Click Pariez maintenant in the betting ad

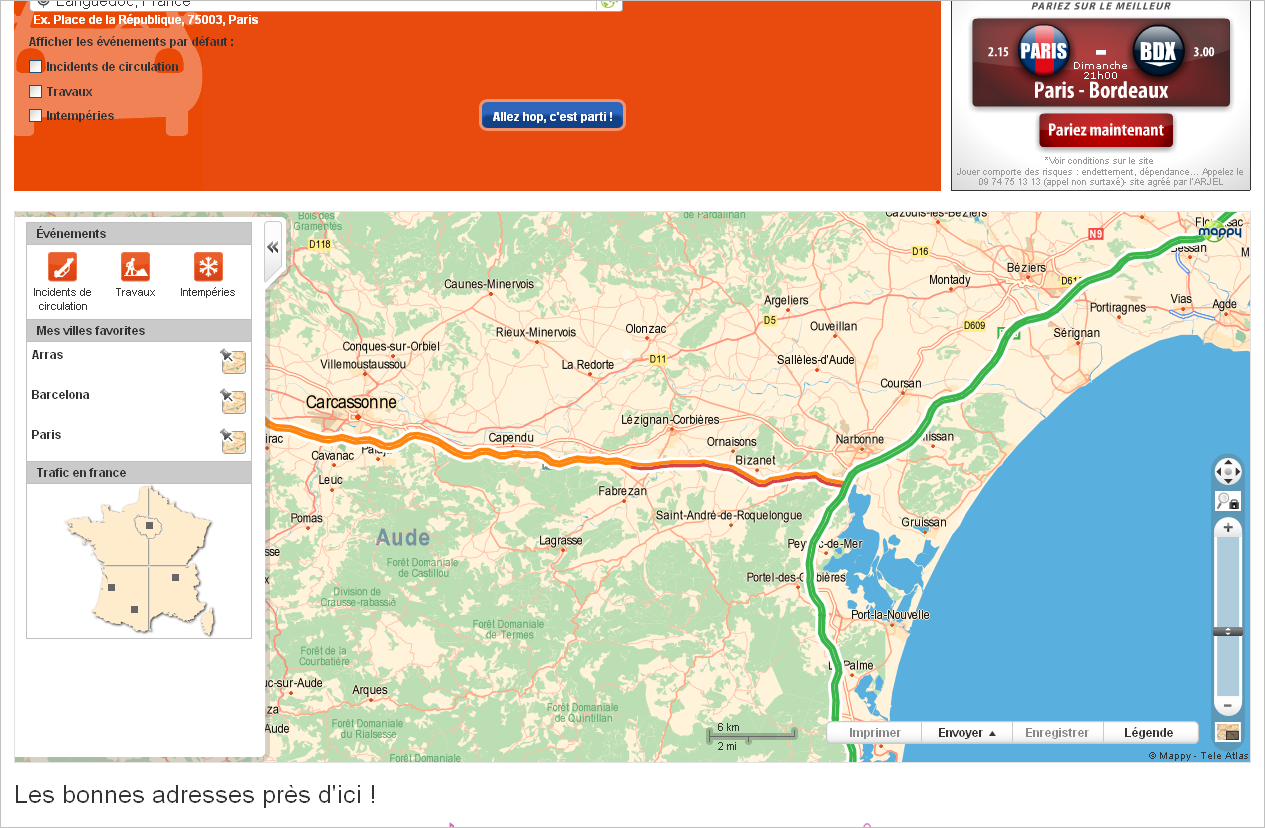click(x=1105, y=130)
